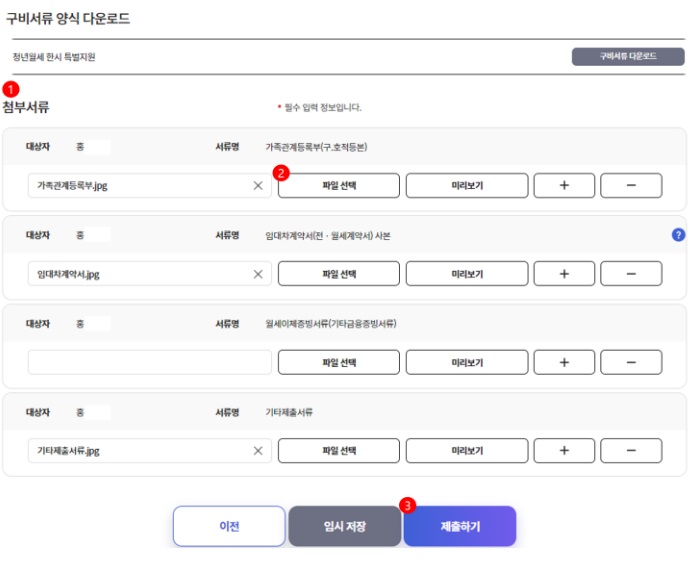
Task: Preview the 가족관계등록부 attachment
Action: (467, 186)
